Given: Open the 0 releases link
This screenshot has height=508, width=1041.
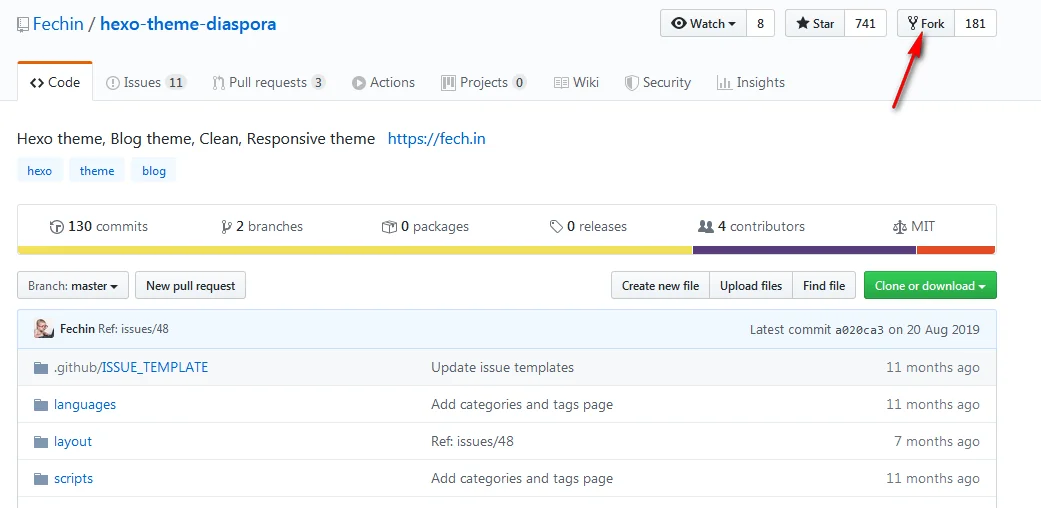Looking at the screenshot, I should click(588, 226).
